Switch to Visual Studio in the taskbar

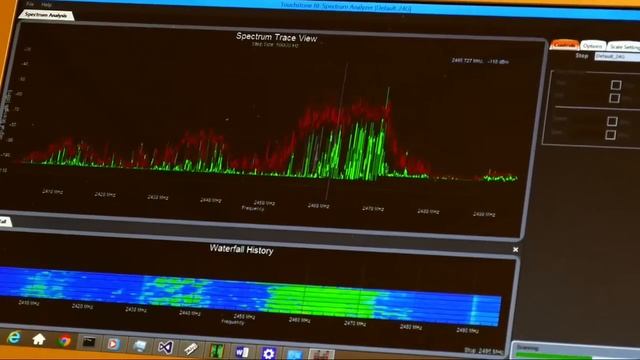165,347
